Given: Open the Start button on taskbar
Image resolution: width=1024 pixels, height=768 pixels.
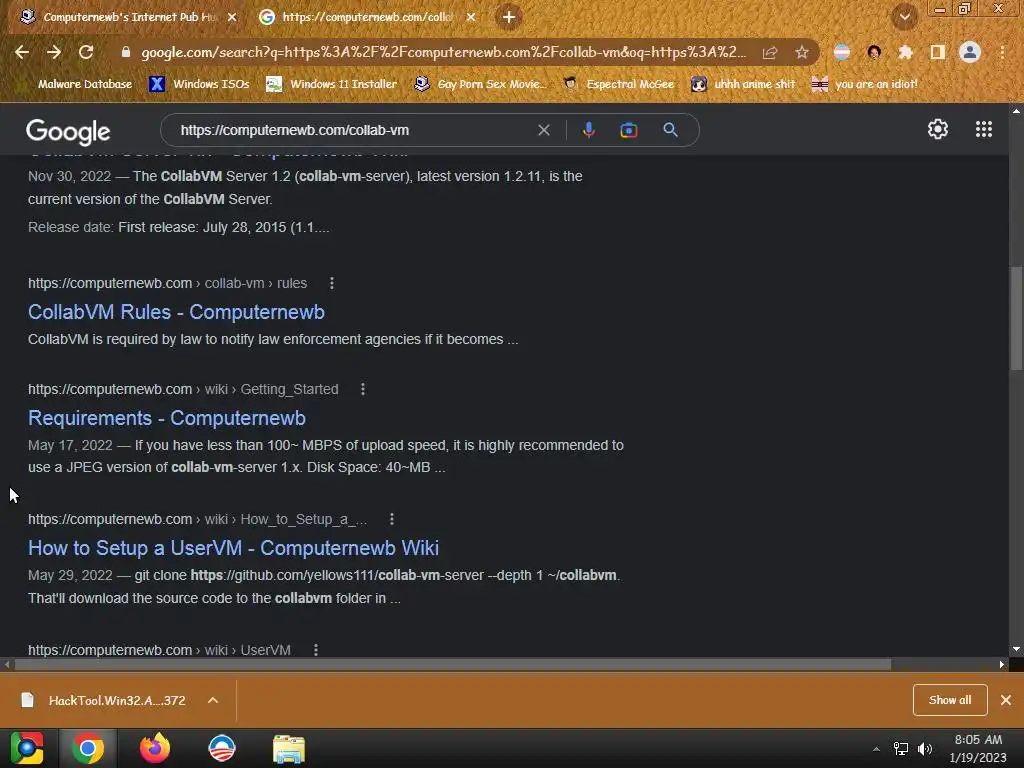Looking at the screenshot, I should 27,748.
